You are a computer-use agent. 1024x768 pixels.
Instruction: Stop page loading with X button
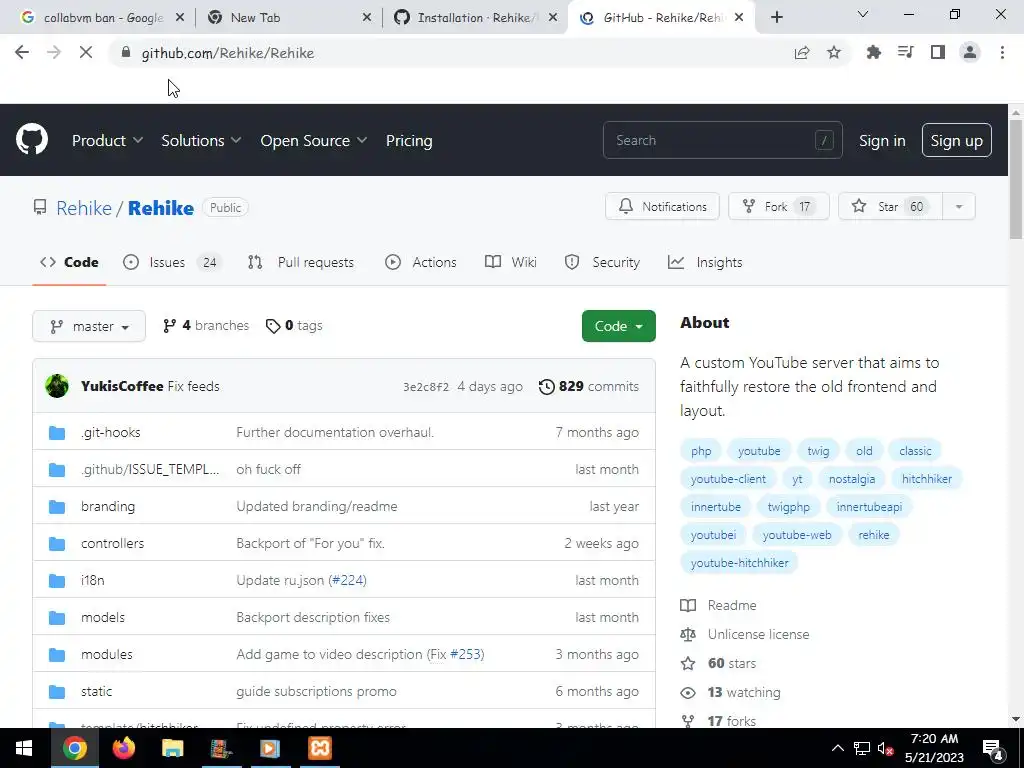[x=86, y=53]
